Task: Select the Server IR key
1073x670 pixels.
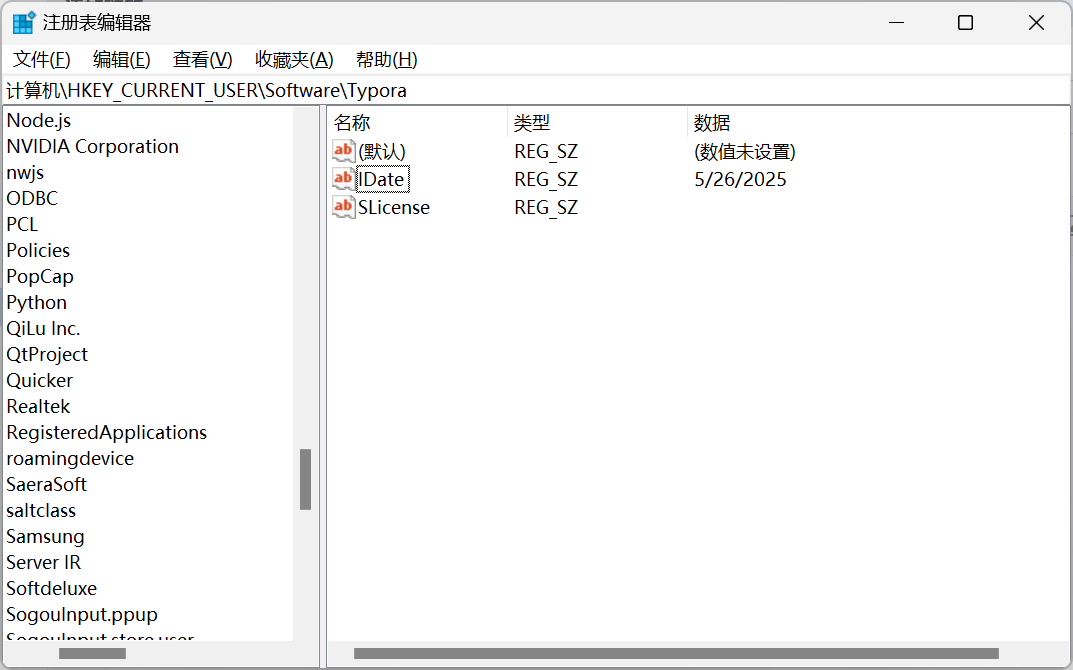Action: pyautogui.click(x=44, y=563)
